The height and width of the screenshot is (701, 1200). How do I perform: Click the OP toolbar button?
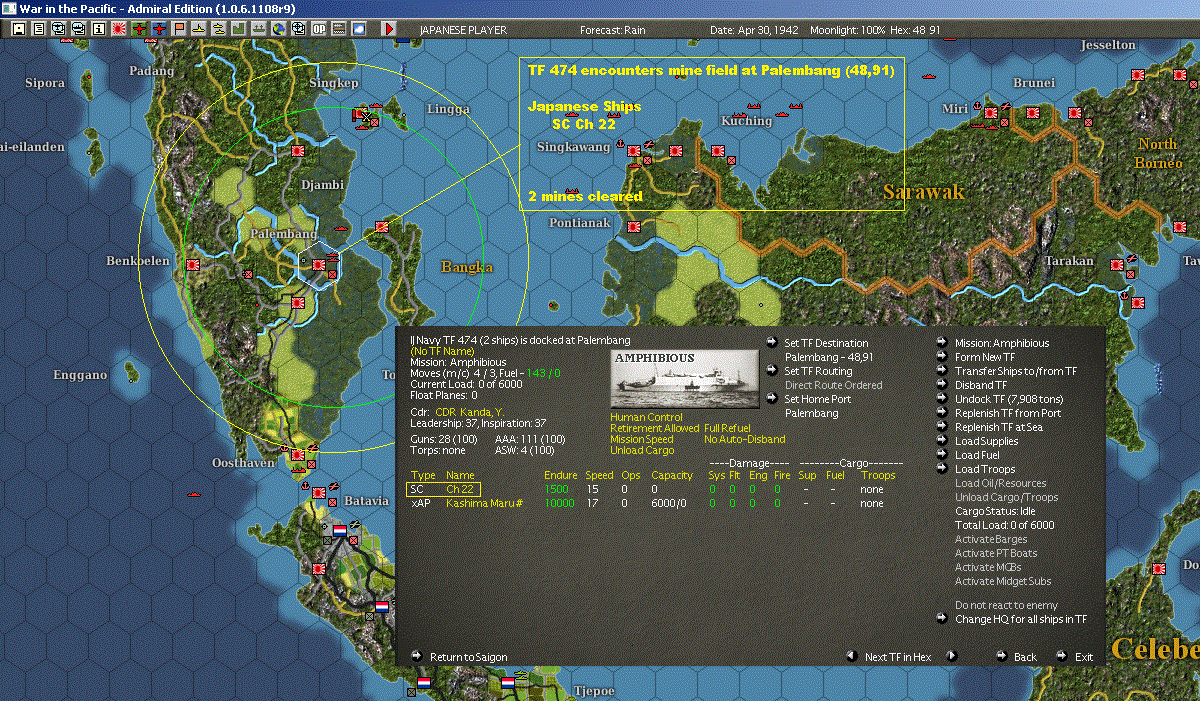(x=318, y=29)
